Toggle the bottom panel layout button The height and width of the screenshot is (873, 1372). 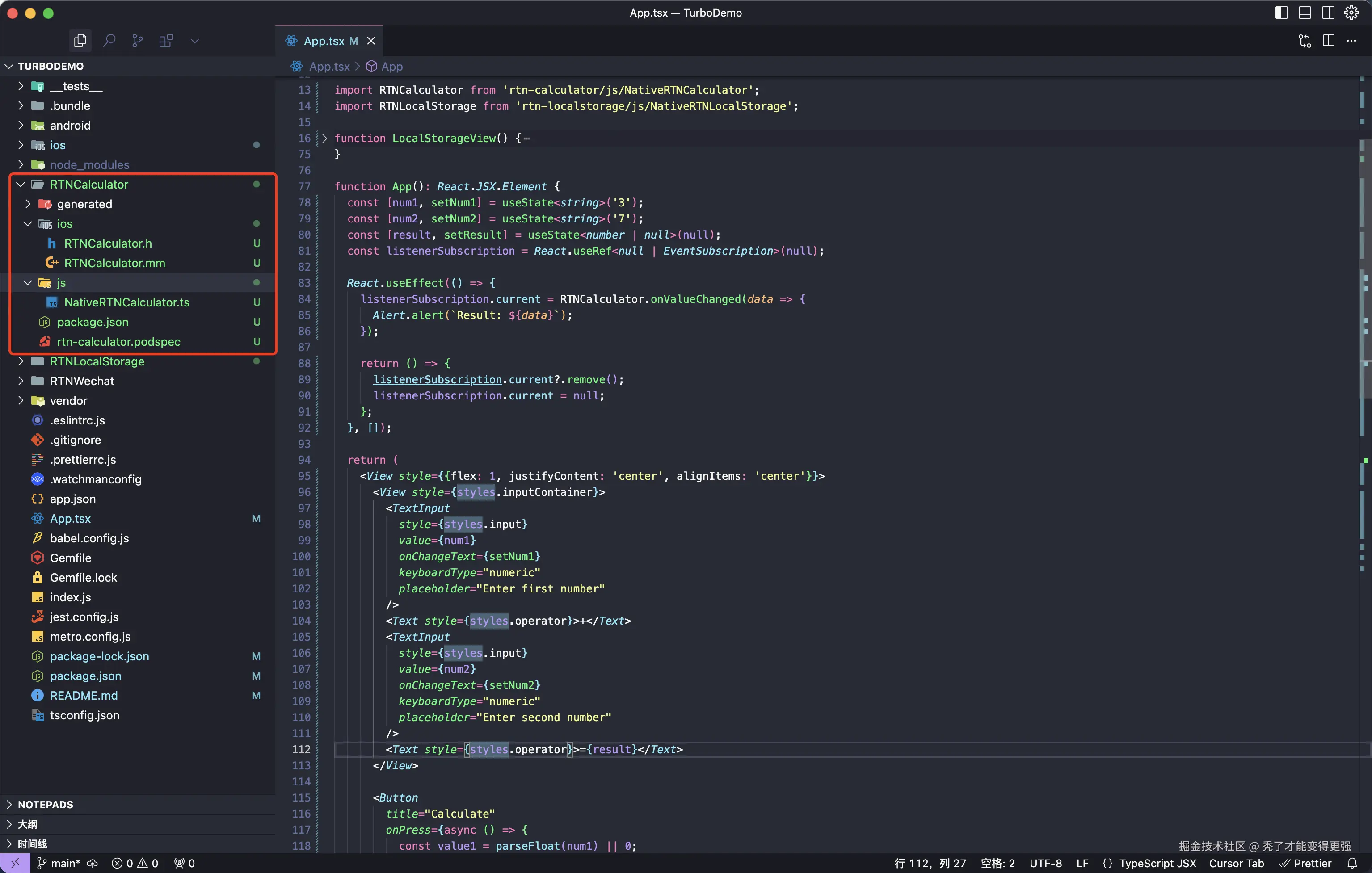[1305, 13]
